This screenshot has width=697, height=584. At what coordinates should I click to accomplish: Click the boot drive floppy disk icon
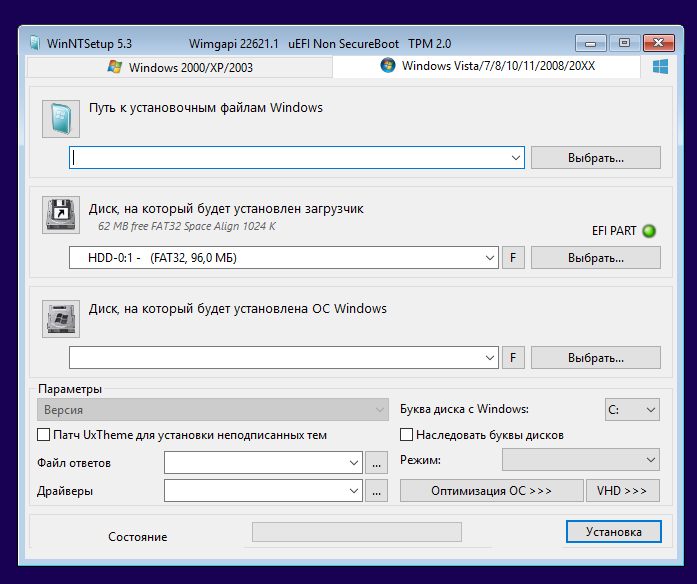[x=61, y=215]
